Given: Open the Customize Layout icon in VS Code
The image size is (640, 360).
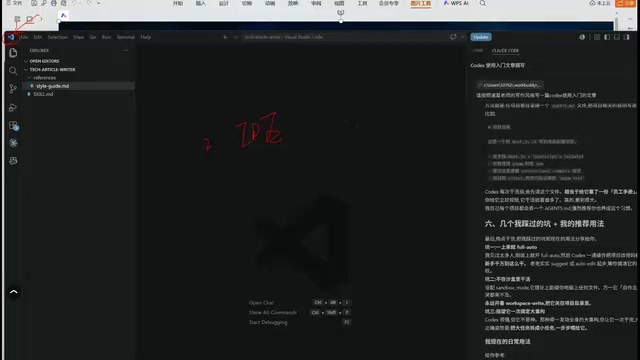Looking at the screenshot, I should tap(597, 37).
